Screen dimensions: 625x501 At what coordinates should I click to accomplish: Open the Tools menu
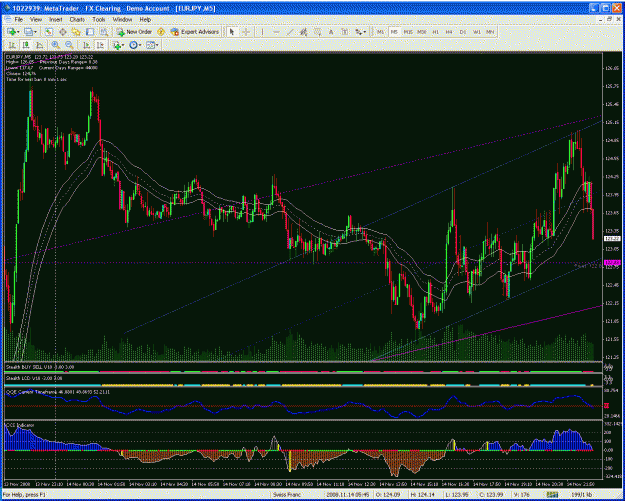tap(99, 20)
